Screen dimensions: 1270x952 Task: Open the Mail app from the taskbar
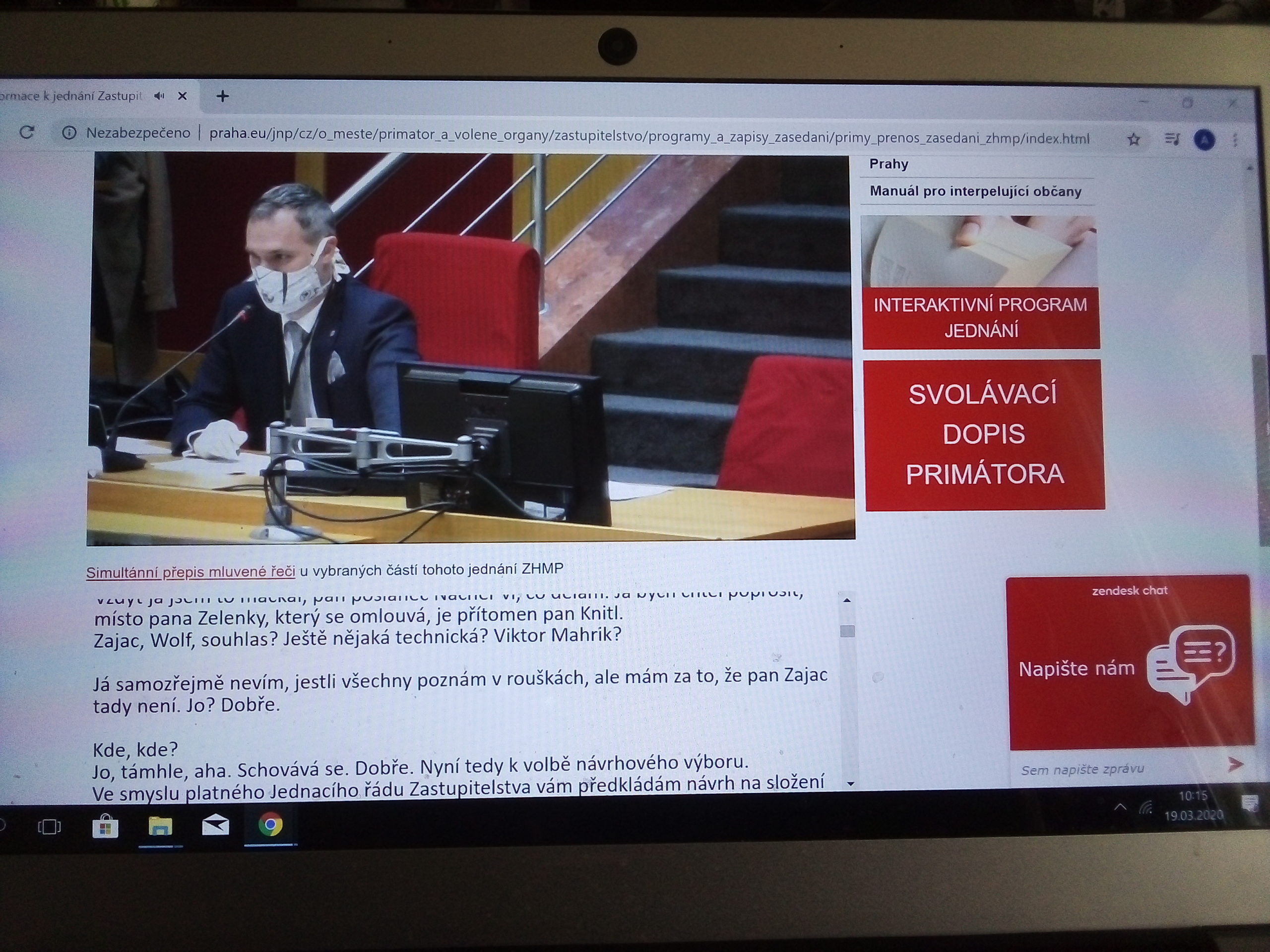coord(216,826)
